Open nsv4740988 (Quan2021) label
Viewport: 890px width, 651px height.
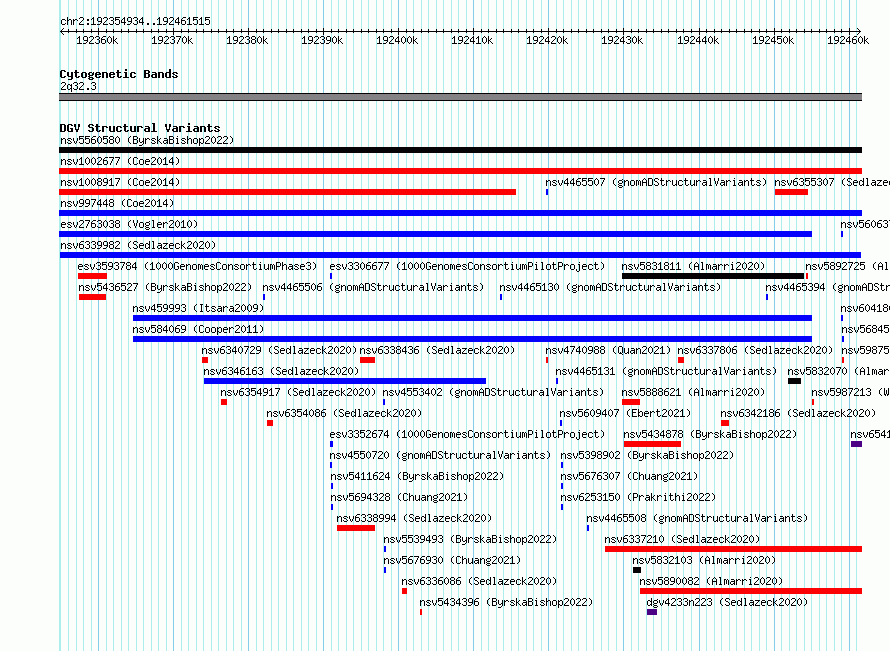tap(608, 350)
